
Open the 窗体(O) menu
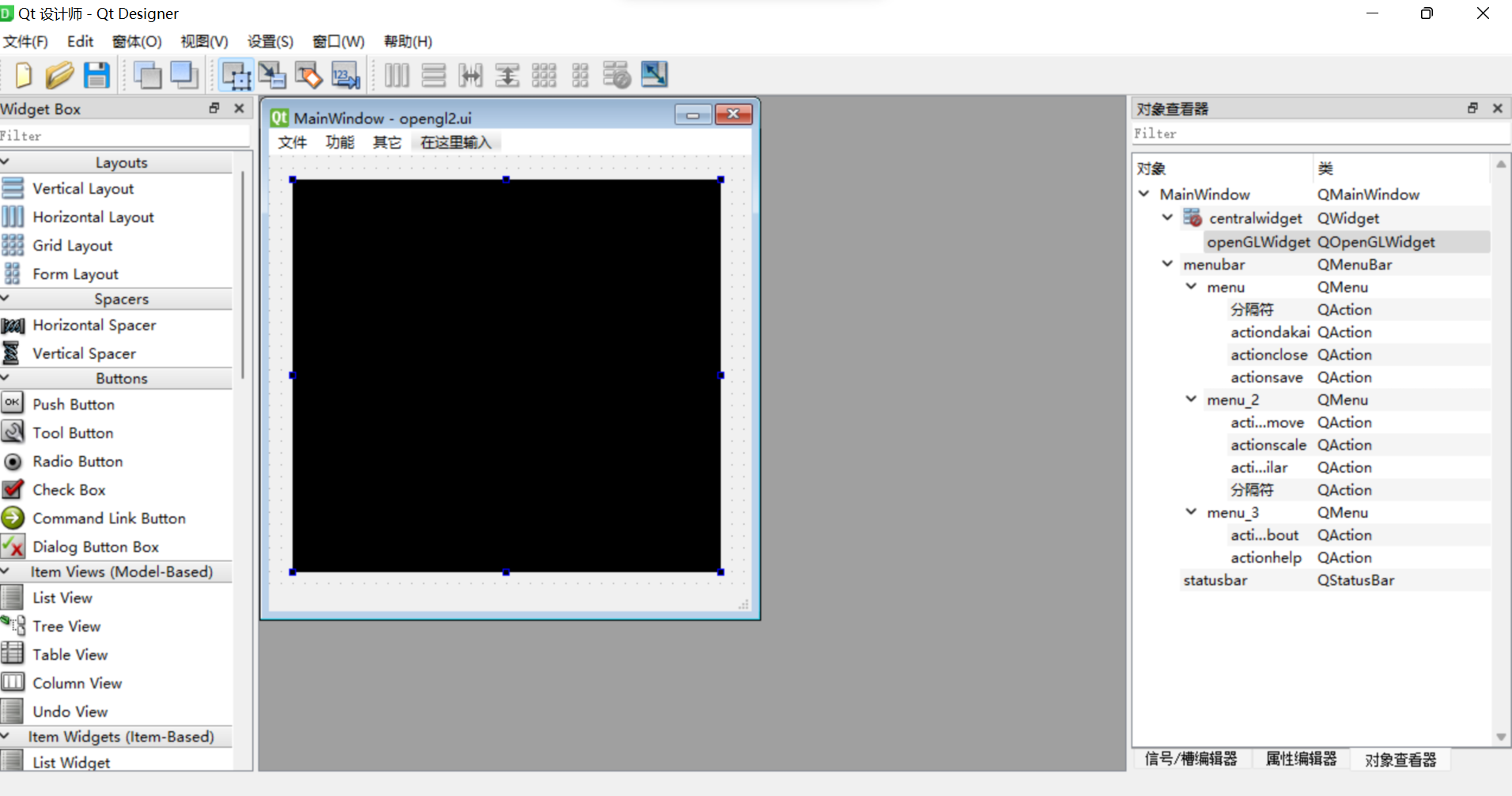(x=137, y=41)
